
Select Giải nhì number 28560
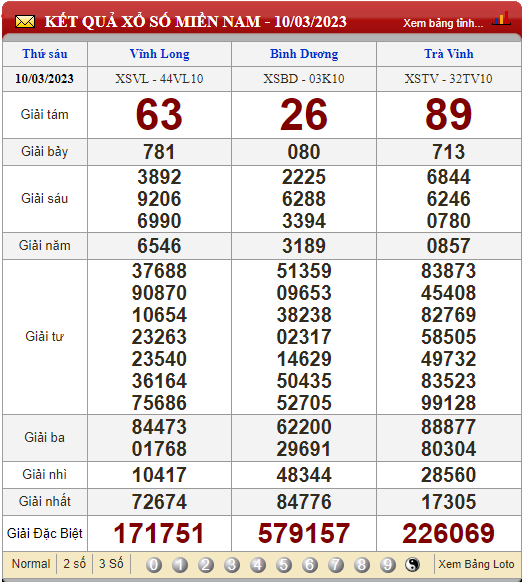click(x=448, y=475)
